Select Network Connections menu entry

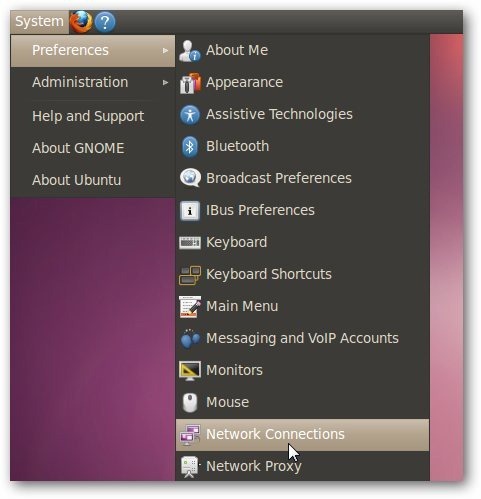pos(302,435)
